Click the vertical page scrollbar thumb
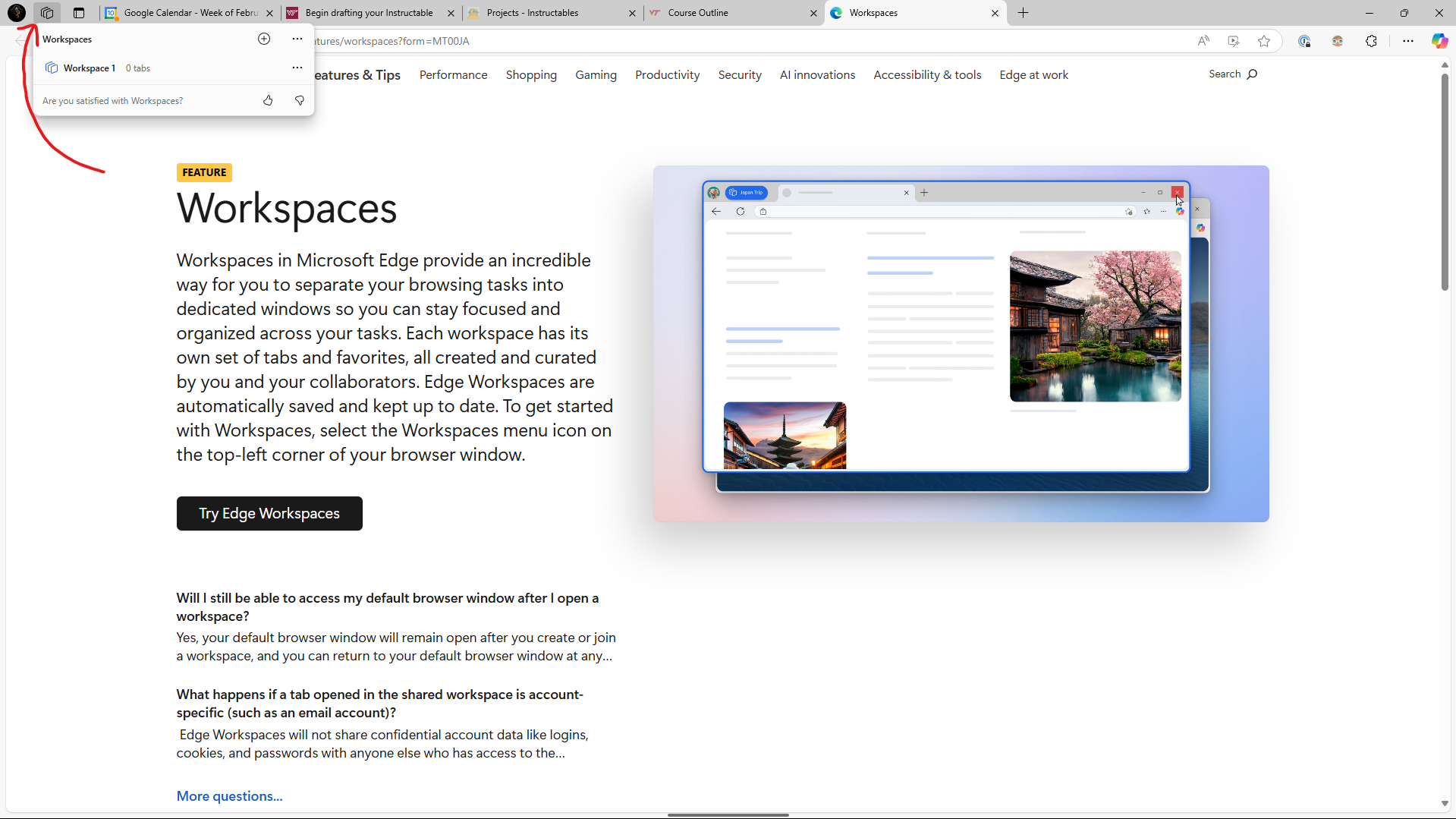 coord(1445,182)
